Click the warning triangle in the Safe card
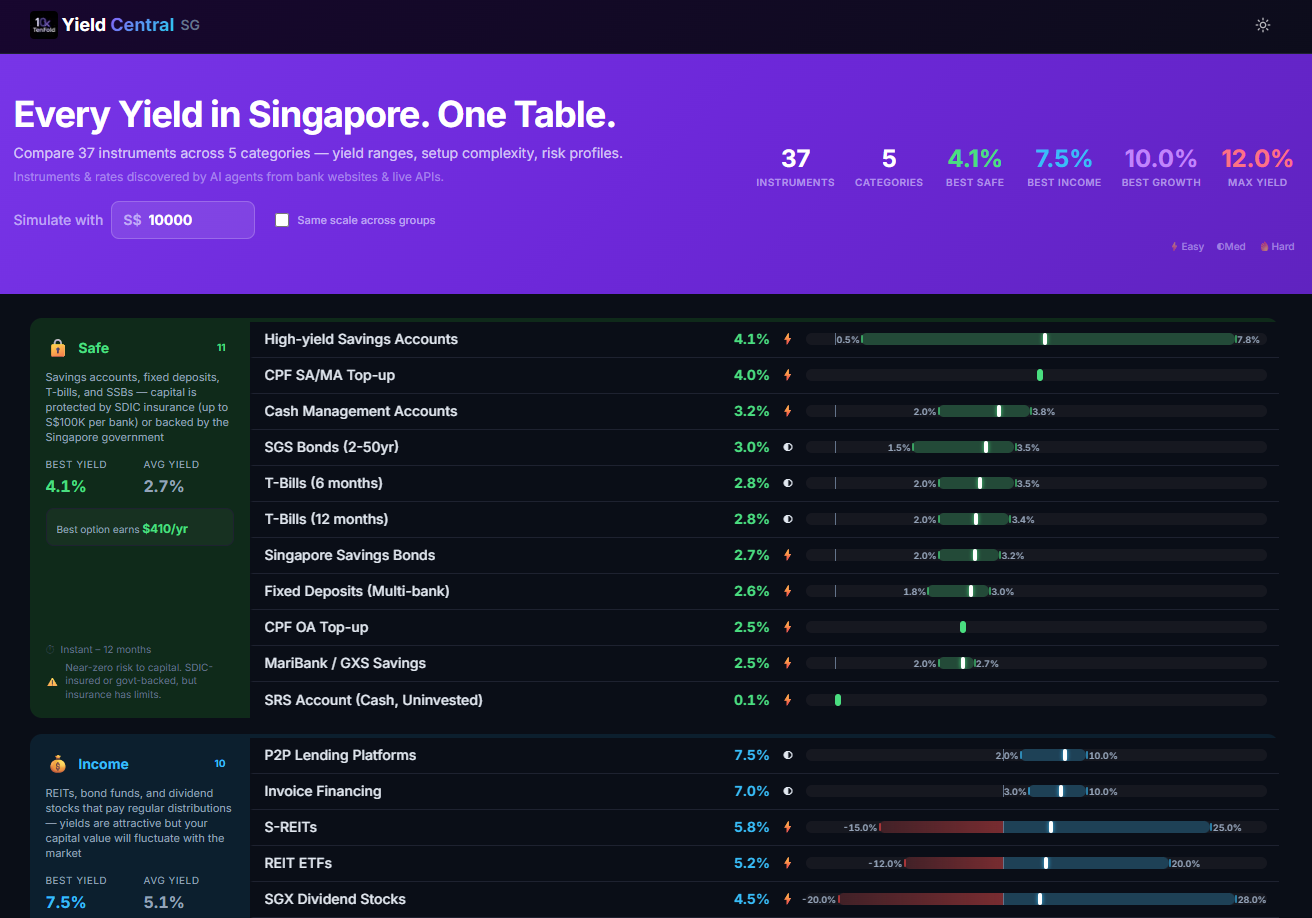The width and height of the screenshot is (1312, 918). [x=53, y=680]
